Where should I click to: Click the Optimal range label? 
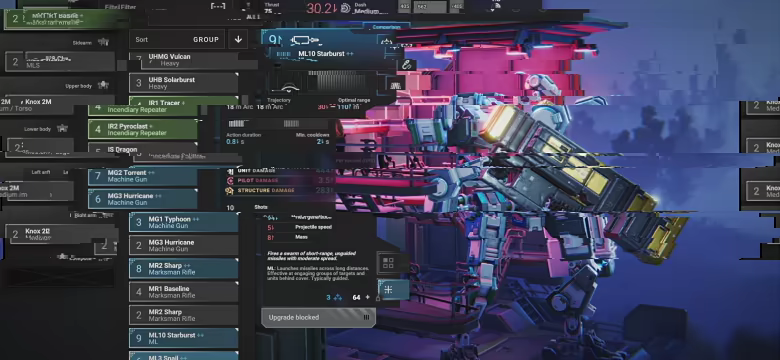(x=354, y=100)
